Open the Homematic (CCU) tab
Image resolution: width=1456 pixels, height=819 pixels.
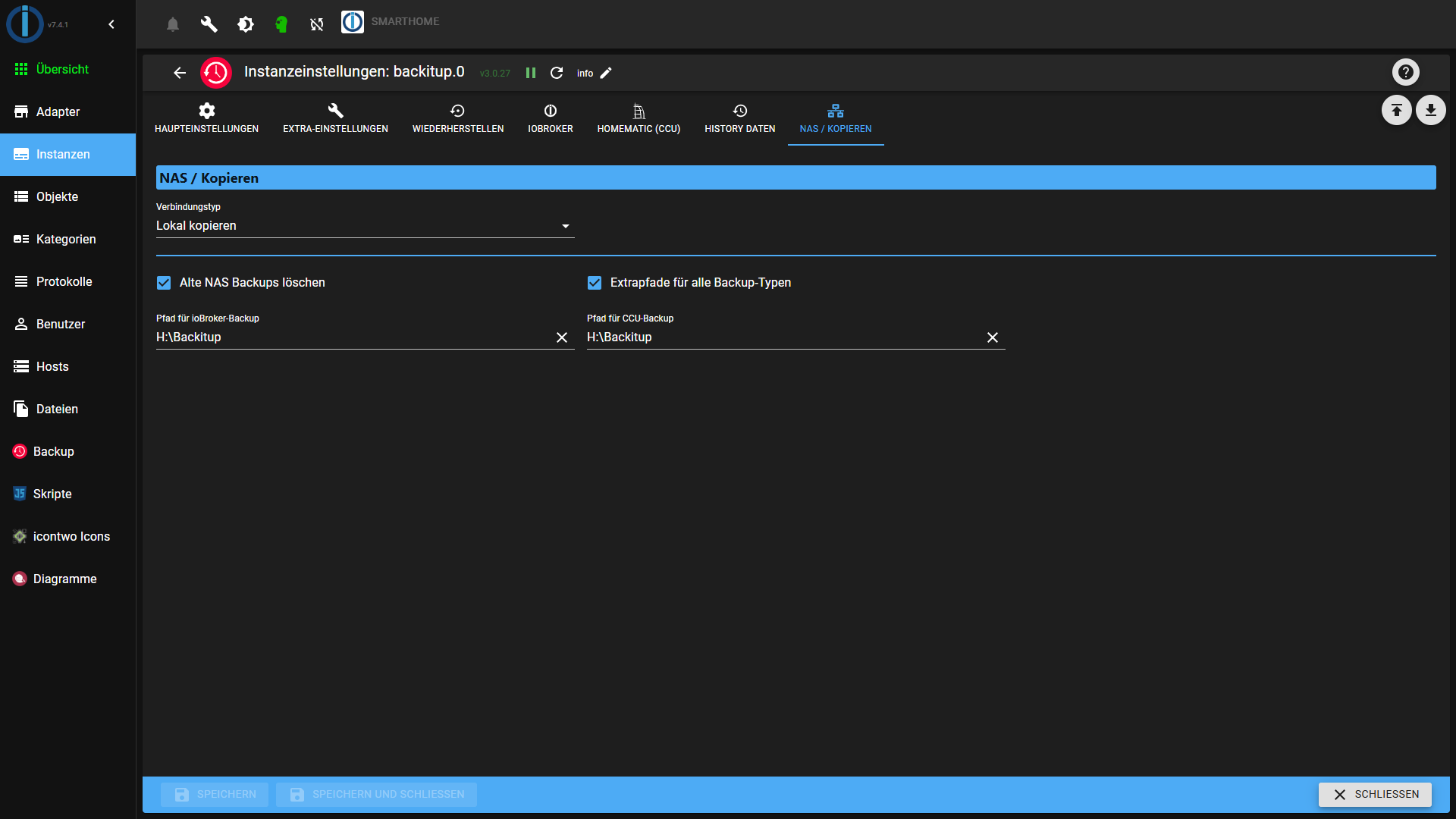[x=639, y=119]
